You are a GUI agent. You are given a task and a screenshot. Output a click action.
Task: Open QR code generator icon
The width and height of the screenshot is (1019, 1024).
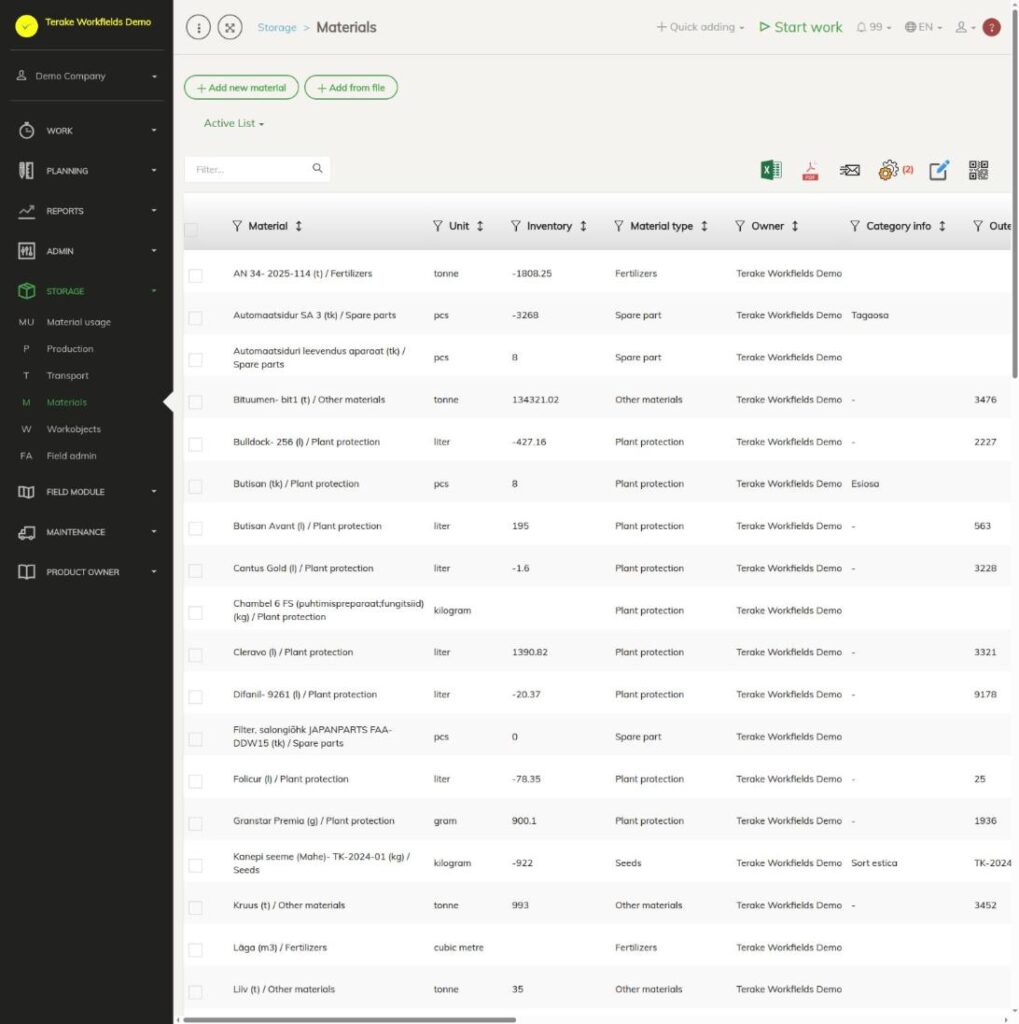(x=978, y=170)
